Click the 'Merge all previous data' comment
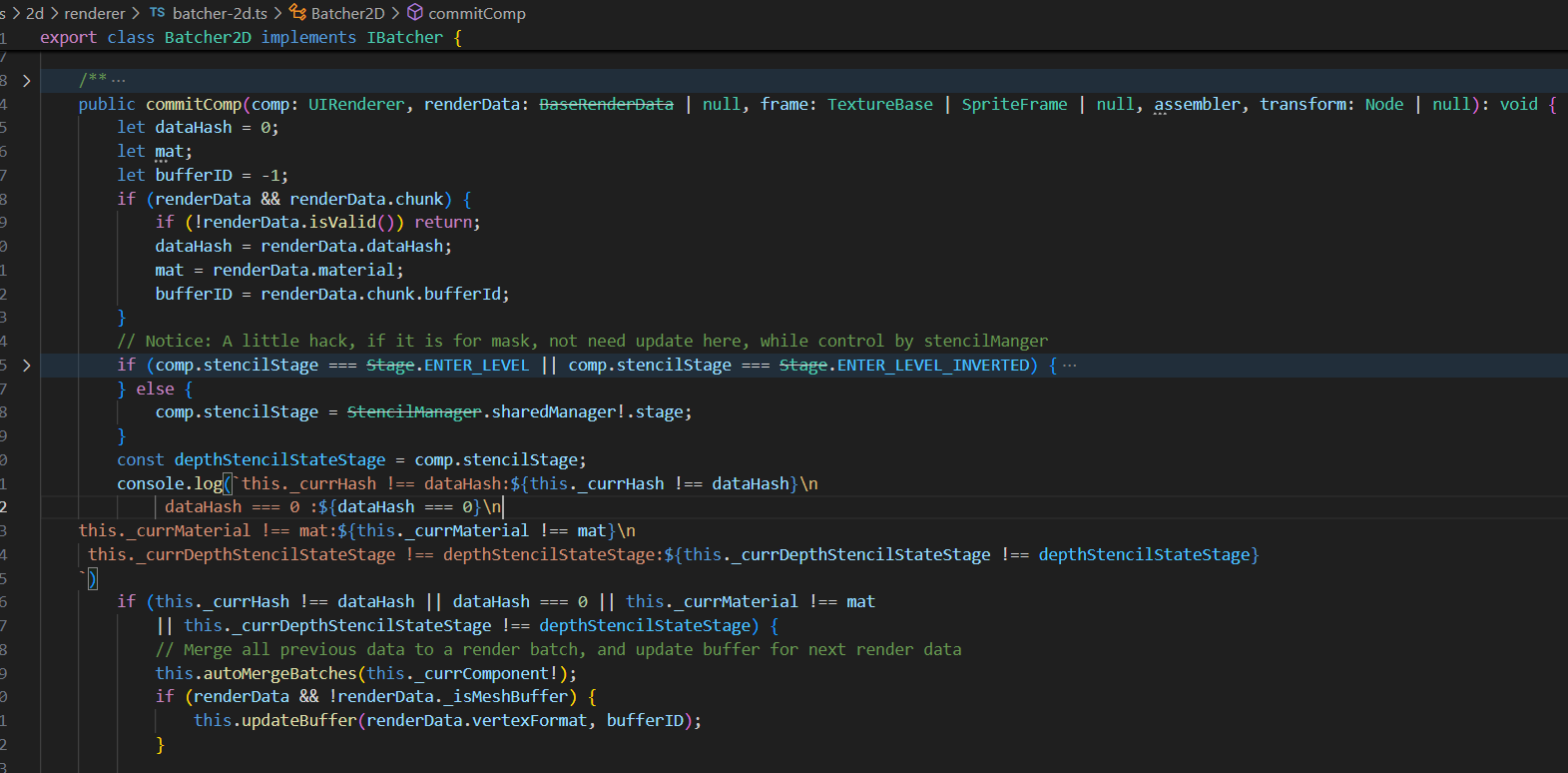Screen dimensions: 1568x773 (558, 650)
